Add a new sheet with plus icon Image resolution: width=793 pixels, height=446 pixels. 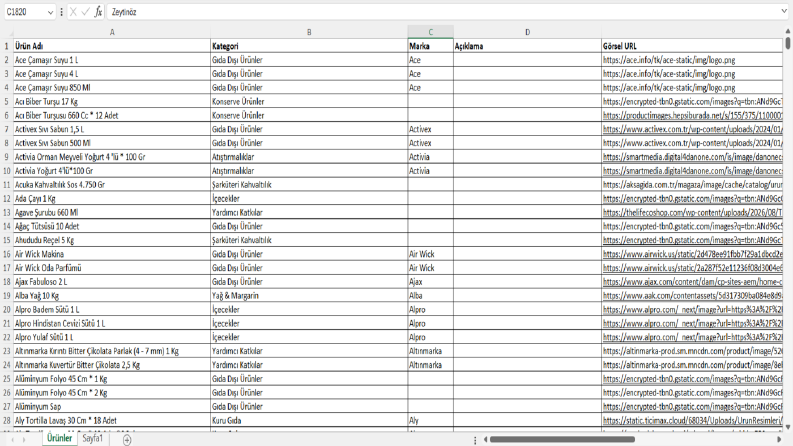127,440
